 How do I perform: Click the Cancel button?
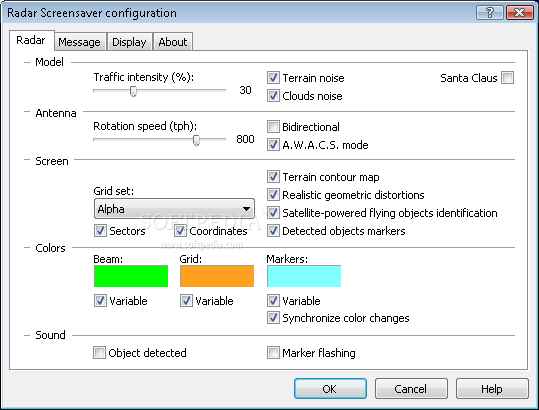click(x=411, y=389)
